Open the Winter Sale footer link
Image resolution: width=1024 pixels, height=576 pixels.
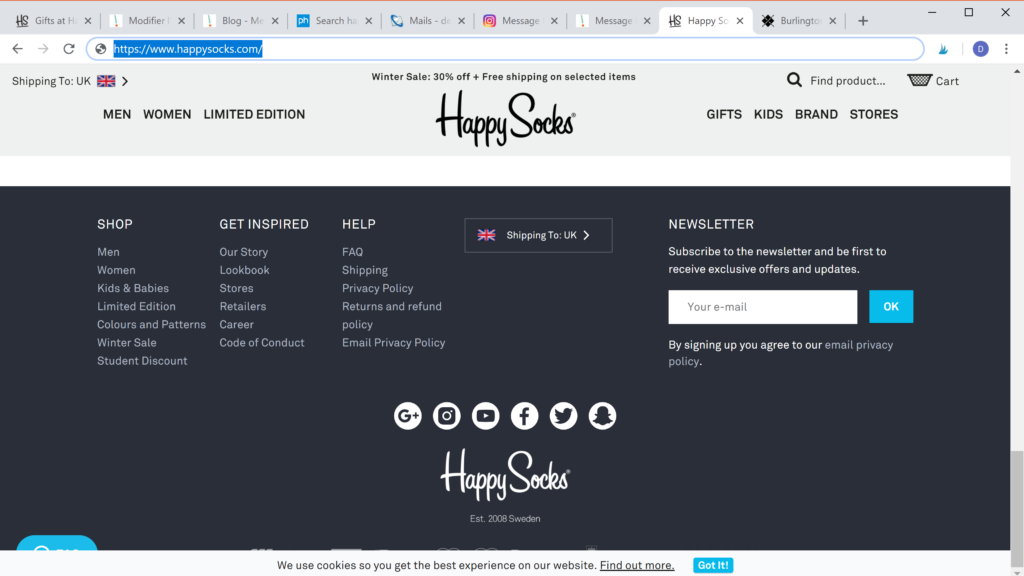point(127,343)
